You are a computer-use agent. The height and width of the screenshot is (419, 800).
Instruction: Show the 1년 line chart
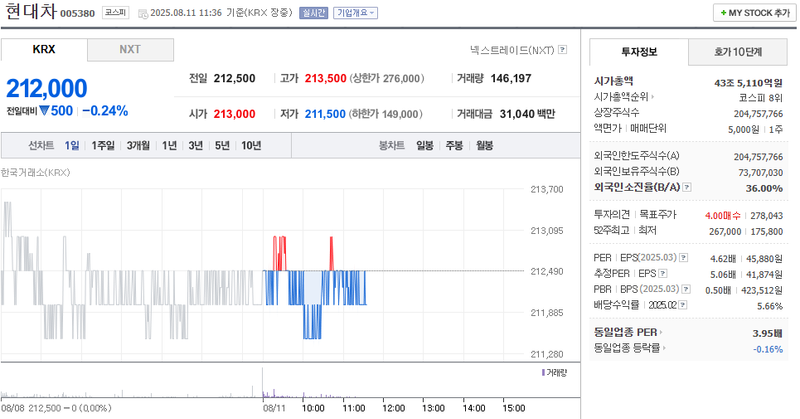tap(169, 145)
